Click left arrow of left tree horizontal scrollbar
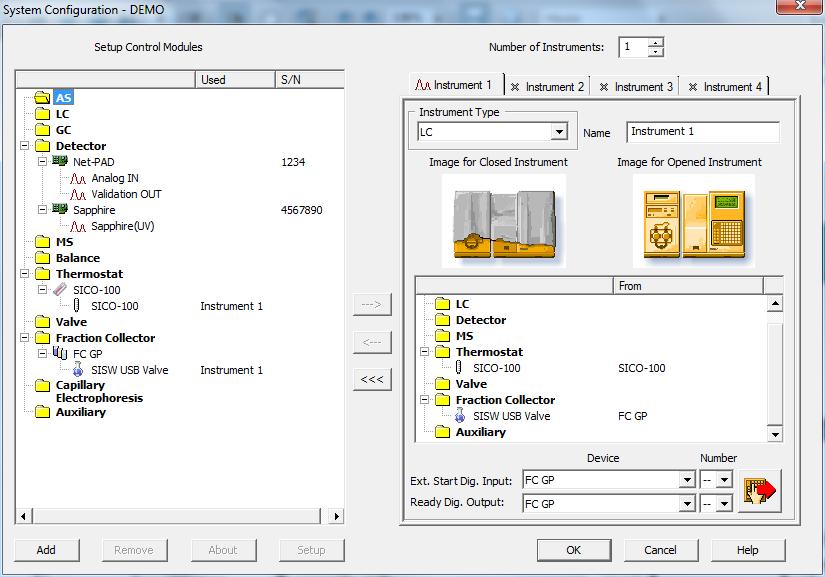This screenshot has height=577, width=825. tap(23, 516)
